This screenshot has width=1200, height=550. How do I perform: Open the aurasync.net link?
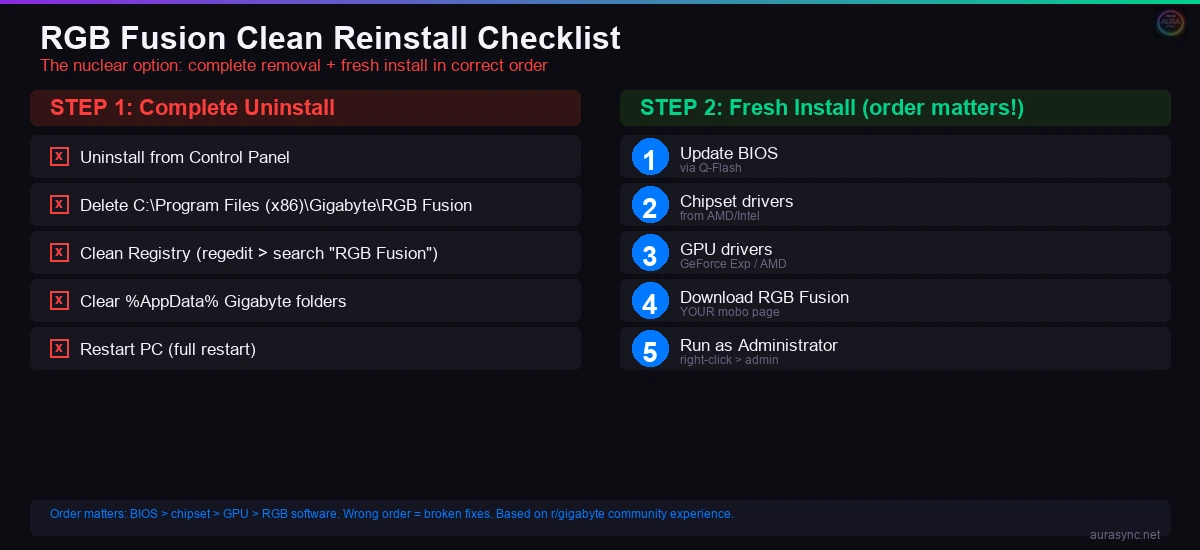tap(1124, 535)
